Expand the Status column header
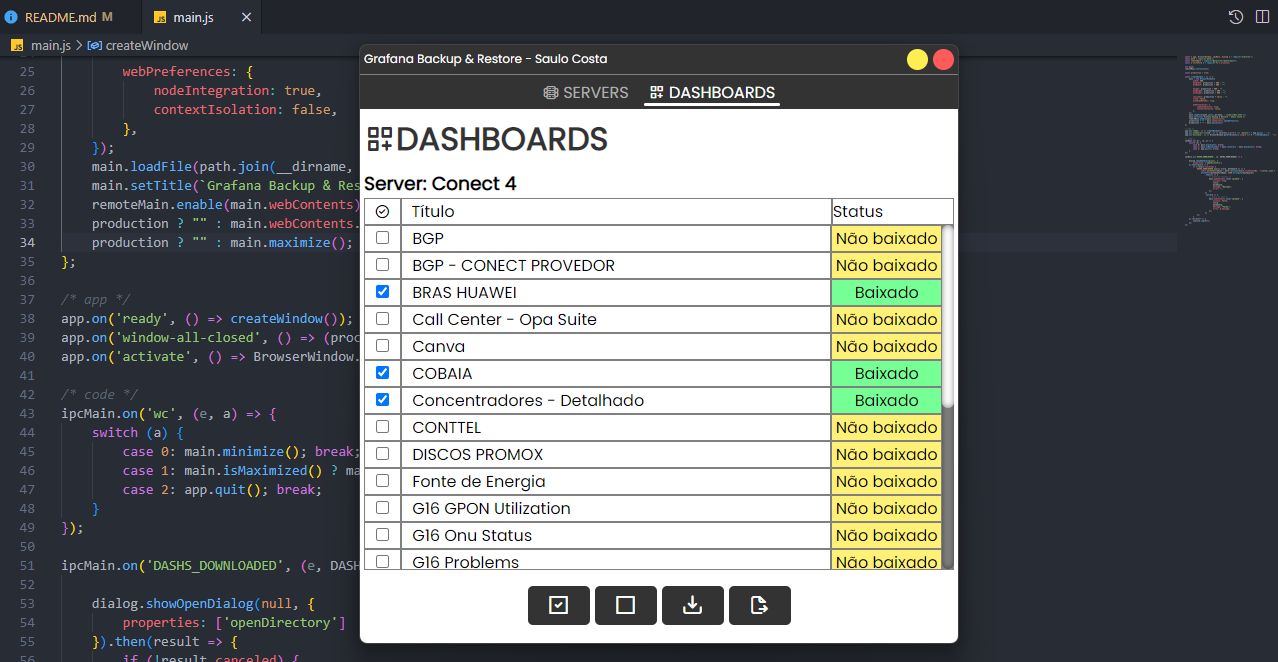Screen dimensions: 1278x662 pyautogui.click(x=891, y=211)
